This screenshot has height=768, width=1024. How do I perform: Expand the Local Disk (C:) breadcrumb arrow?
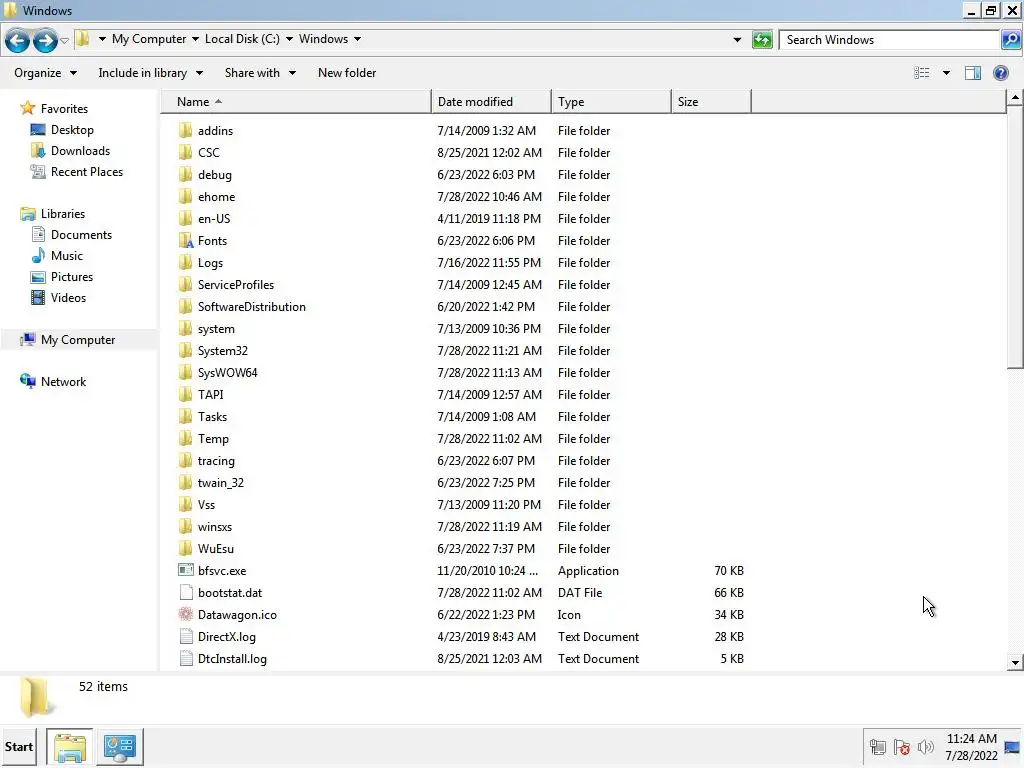coord(289,39)
